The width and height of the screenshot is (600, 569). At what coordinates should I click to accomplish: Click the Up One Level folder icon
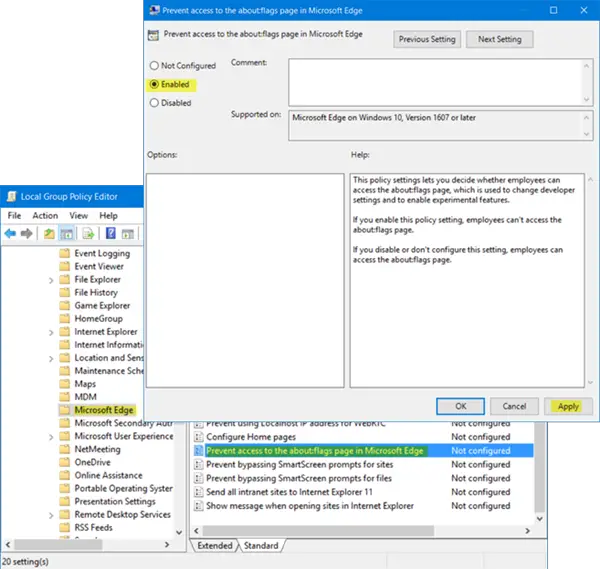point(49,233)
